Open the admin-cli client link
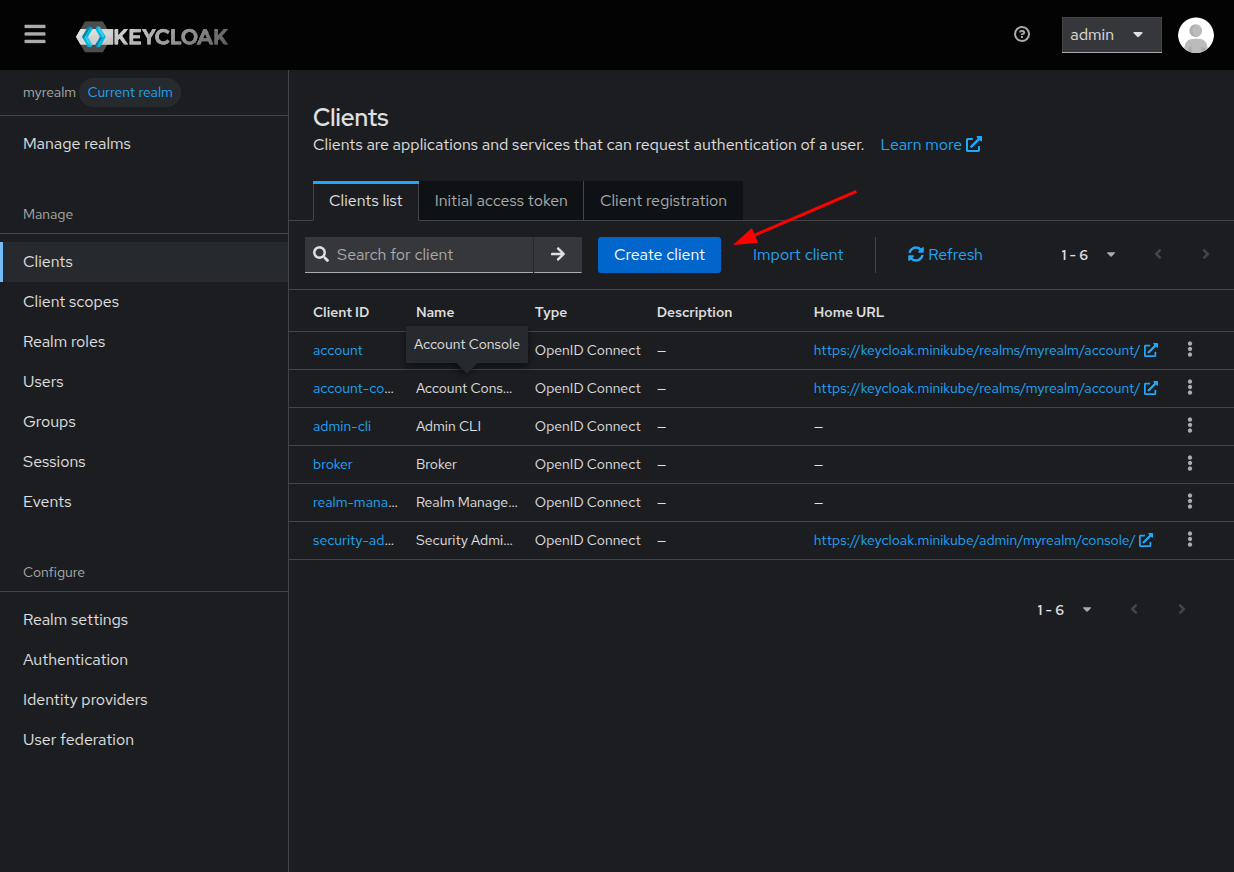The width and height of the screenshot is (1234, 872). click(342, 426)
